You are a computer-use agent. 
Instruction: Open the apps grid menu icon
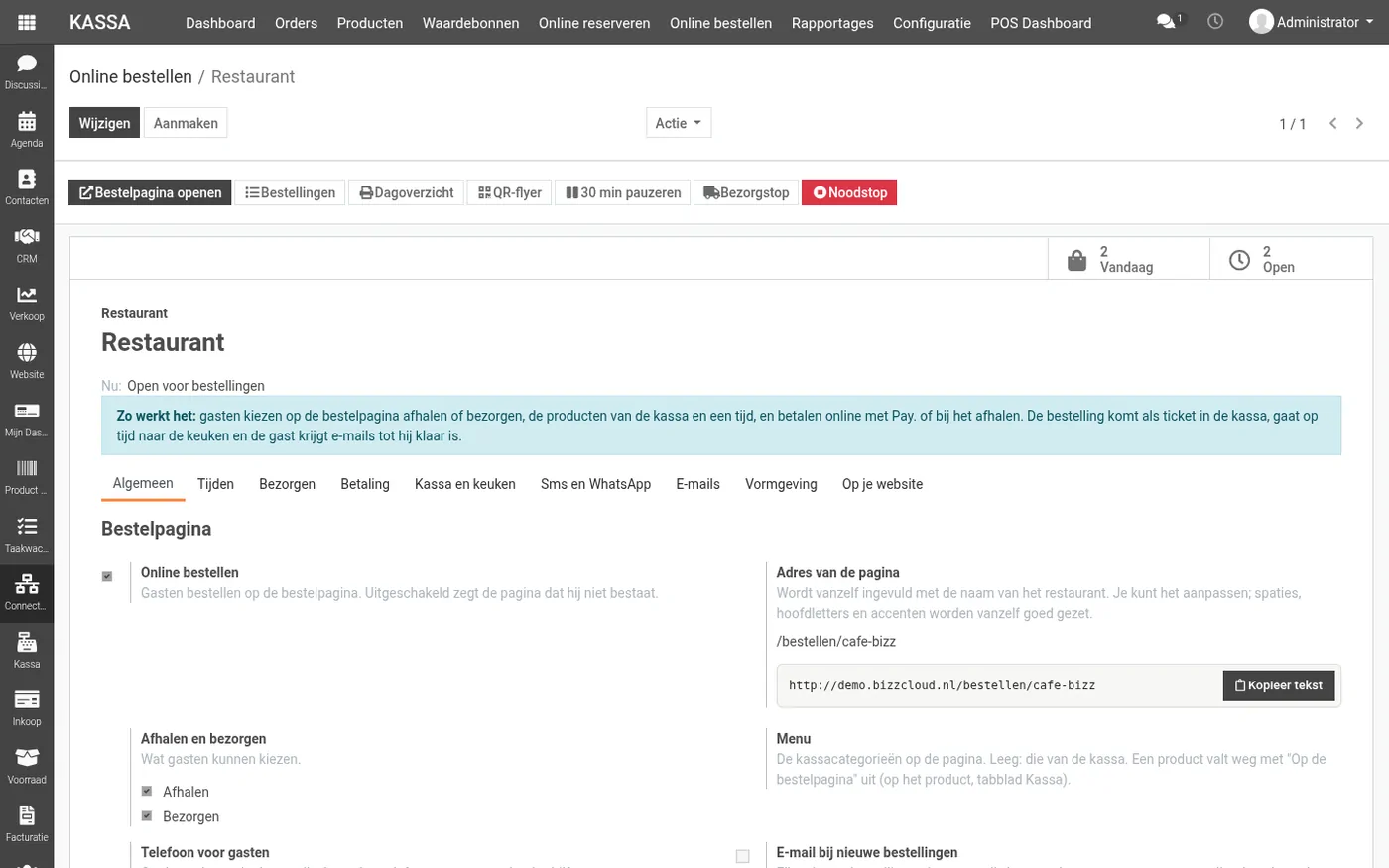tap(27, 22)
